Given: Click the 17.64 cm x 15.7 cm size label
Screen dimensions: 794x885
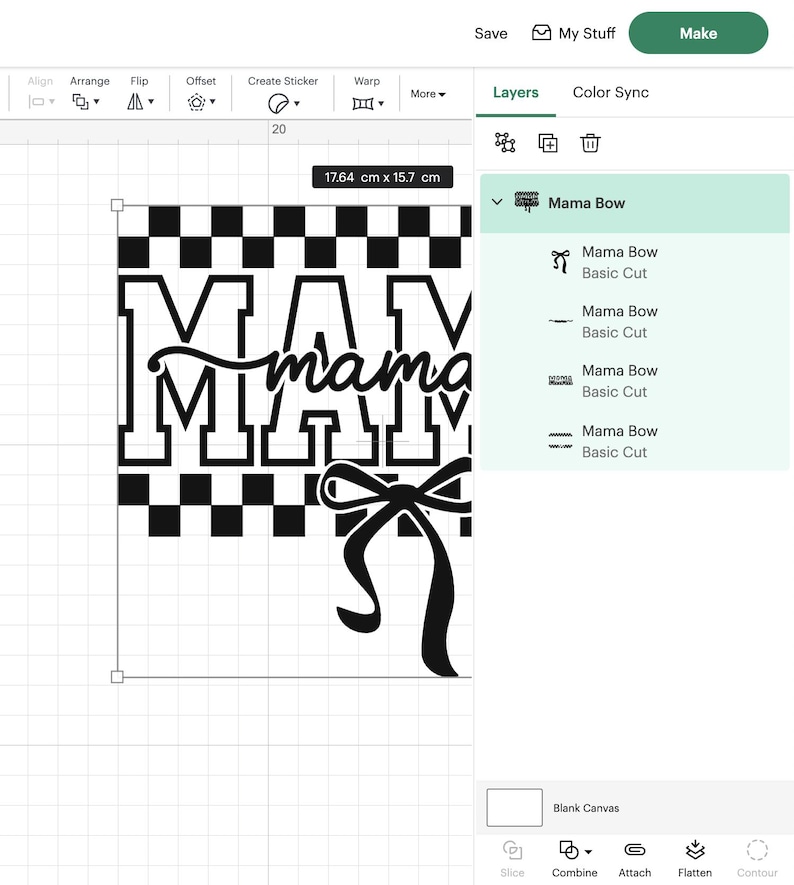Looking at the screenshot, I should pyautogui.click(x=383, y=177).
